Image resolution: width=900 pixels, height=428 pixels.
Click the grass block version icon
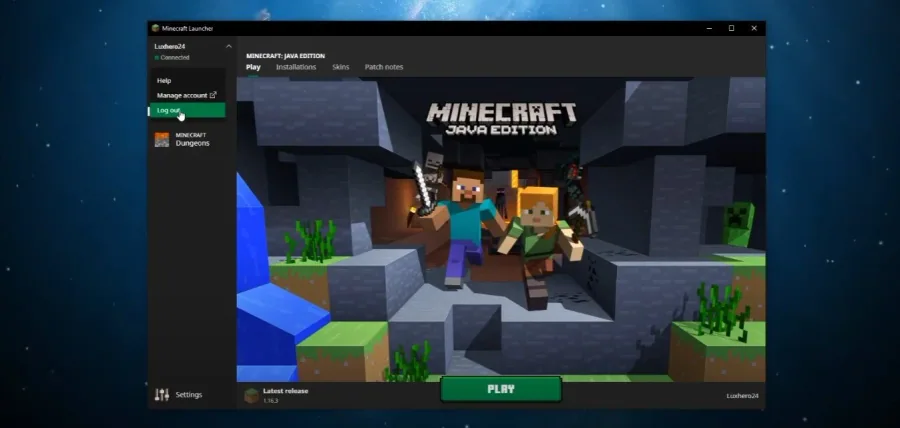tap(252, 395)
